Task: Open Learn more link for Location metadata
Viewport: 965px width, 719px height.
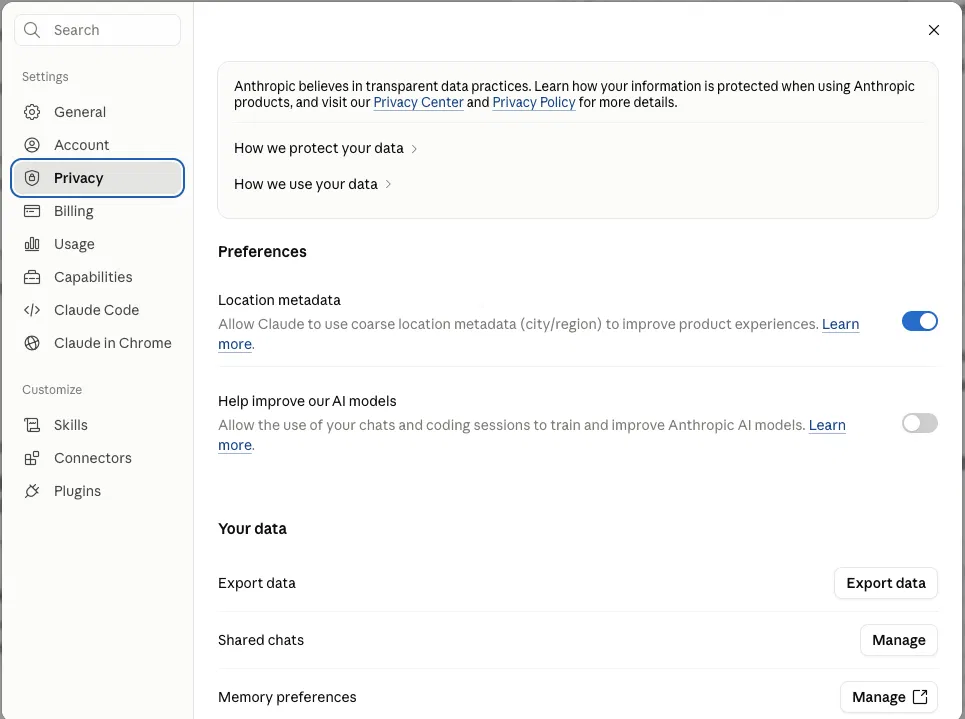Action: pyautogui.click(x=840, y=324)
